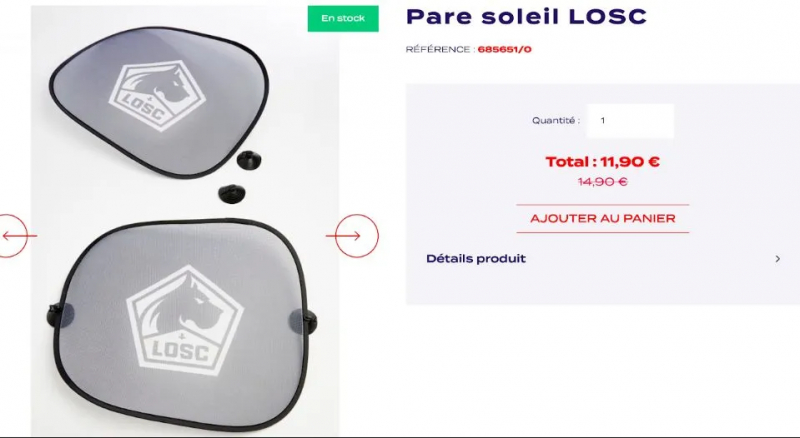Image resolution: width=800 pixels, height=438 pixels.
Task: Click the LOSC crest on the upper sunshade
Action: pos(157,96)
